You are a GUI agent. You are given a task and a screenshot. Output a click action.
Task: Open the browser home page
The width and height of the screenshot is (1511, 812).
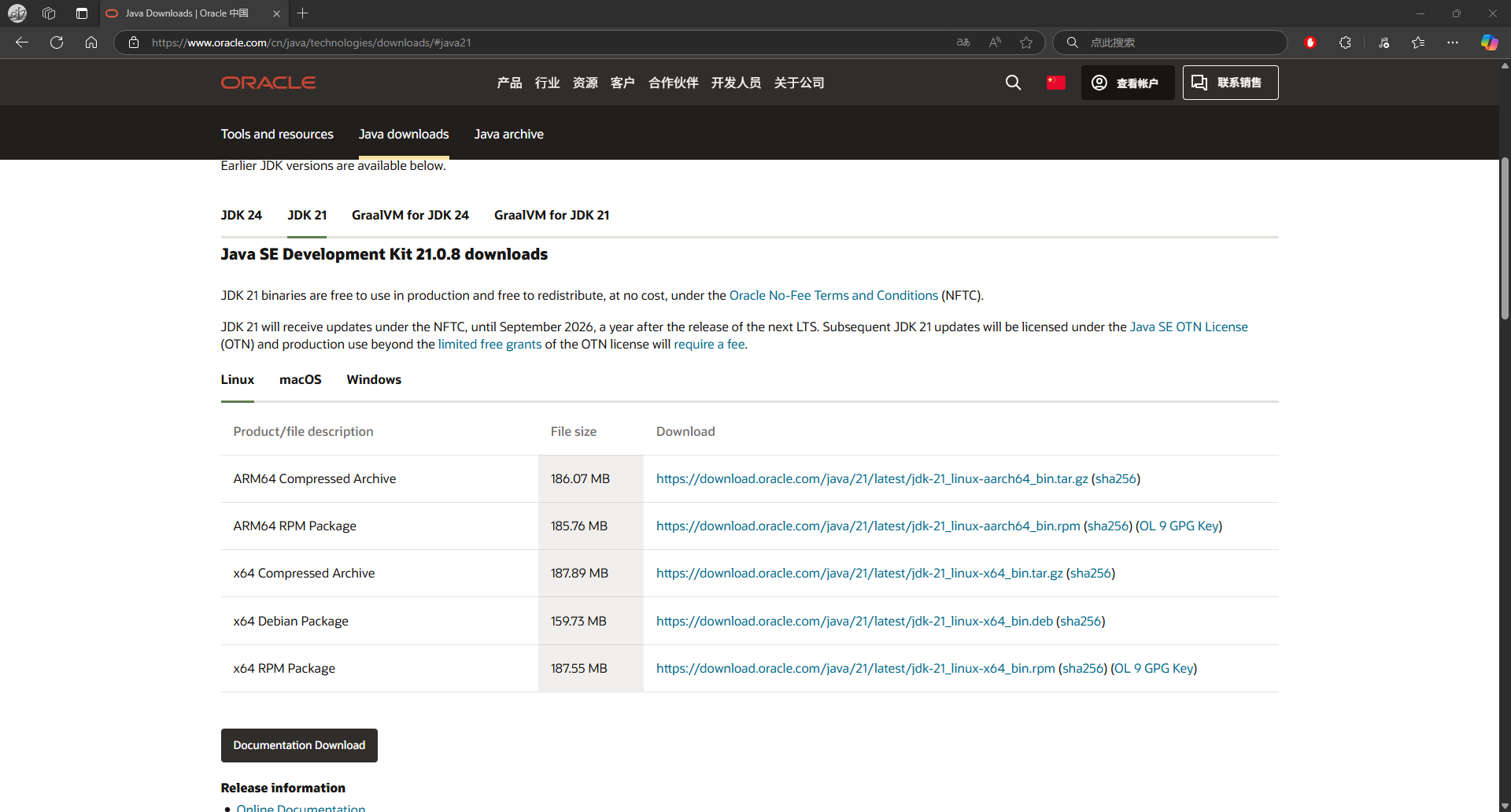coord(91,42)
